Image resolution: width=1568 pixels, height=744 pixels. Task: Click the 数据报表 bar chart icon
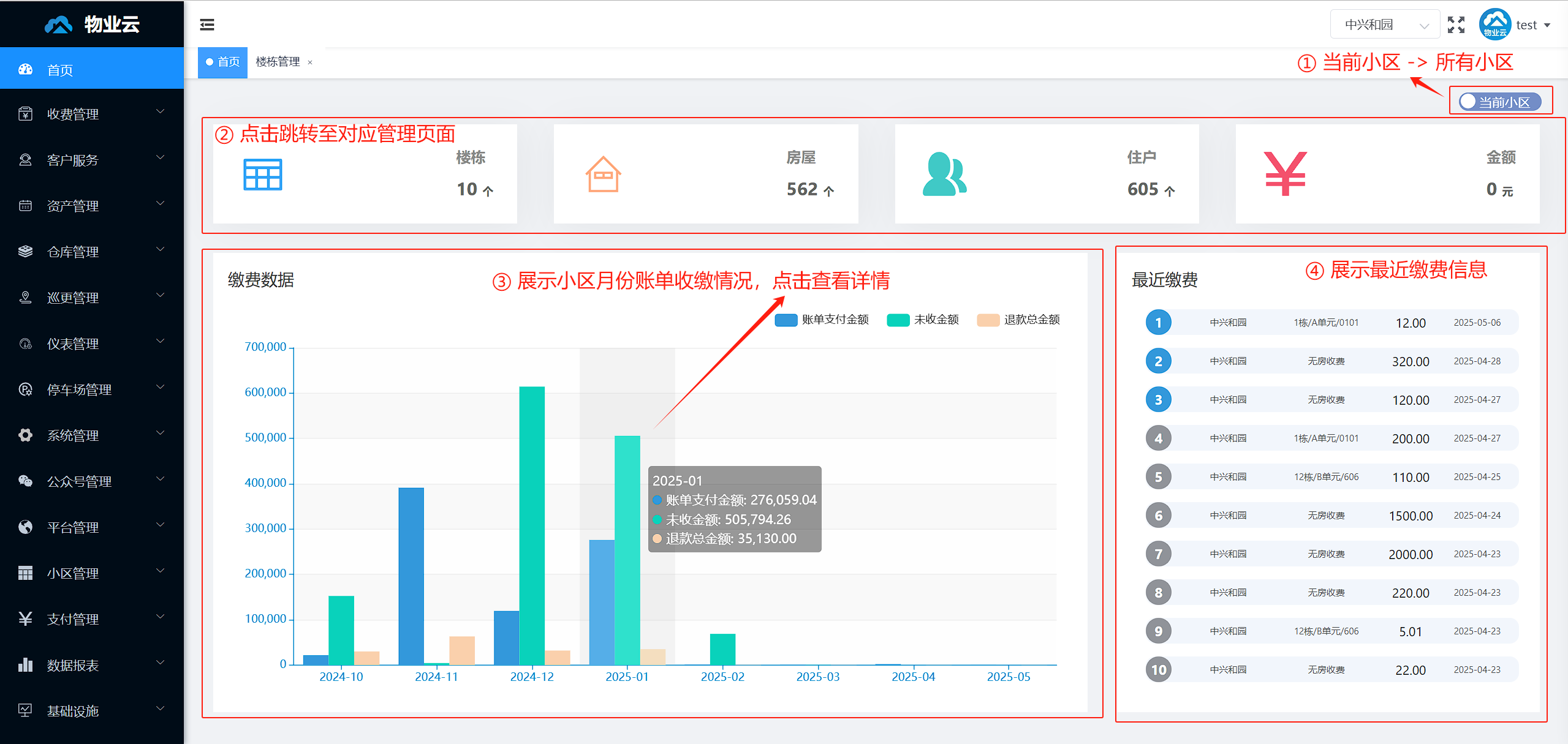[x=25, y=665]
